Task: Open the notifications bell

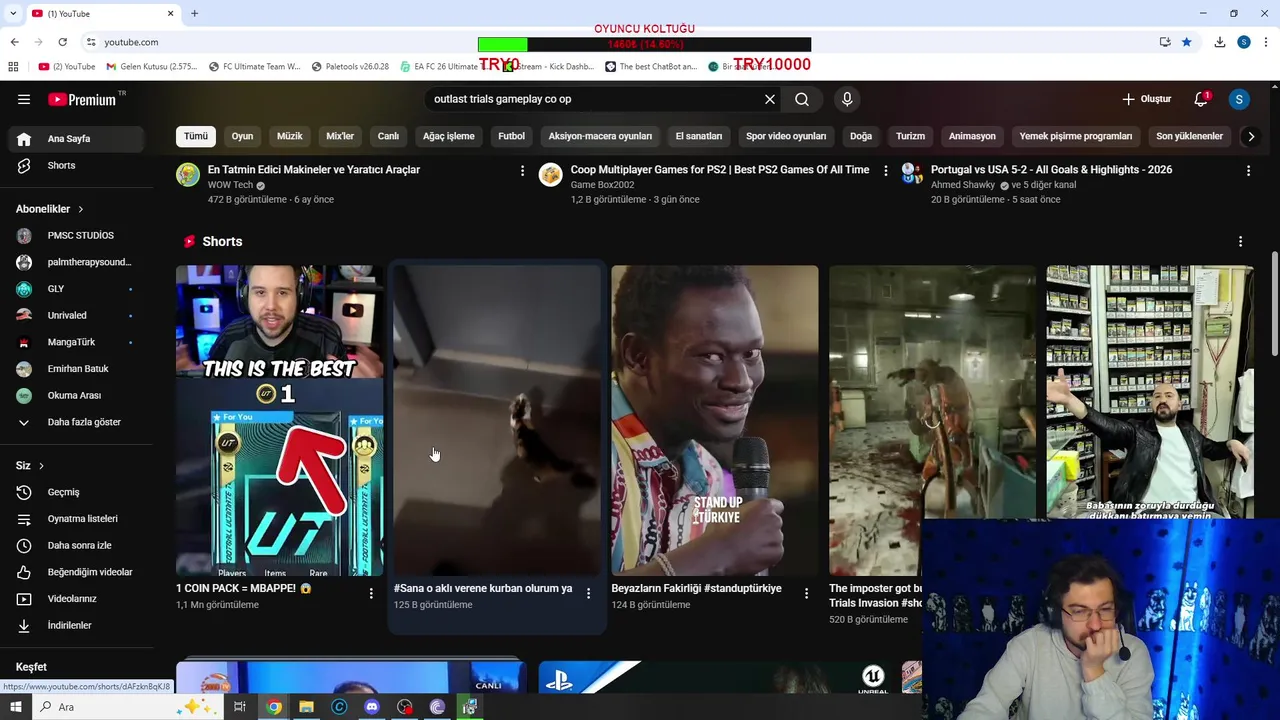Action: tap(1201, 99)
